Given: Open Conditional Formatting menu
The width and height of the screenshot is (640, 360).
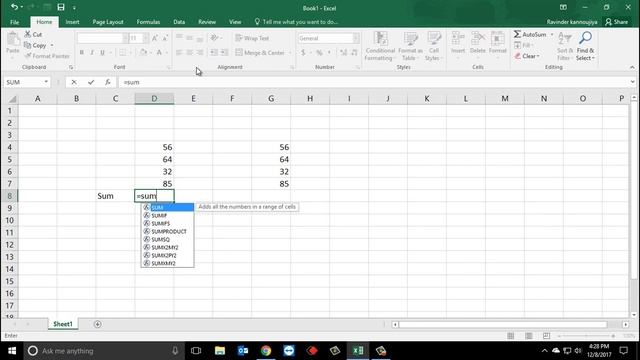Looking at the screenshot, I should click(x=380, y=46).
